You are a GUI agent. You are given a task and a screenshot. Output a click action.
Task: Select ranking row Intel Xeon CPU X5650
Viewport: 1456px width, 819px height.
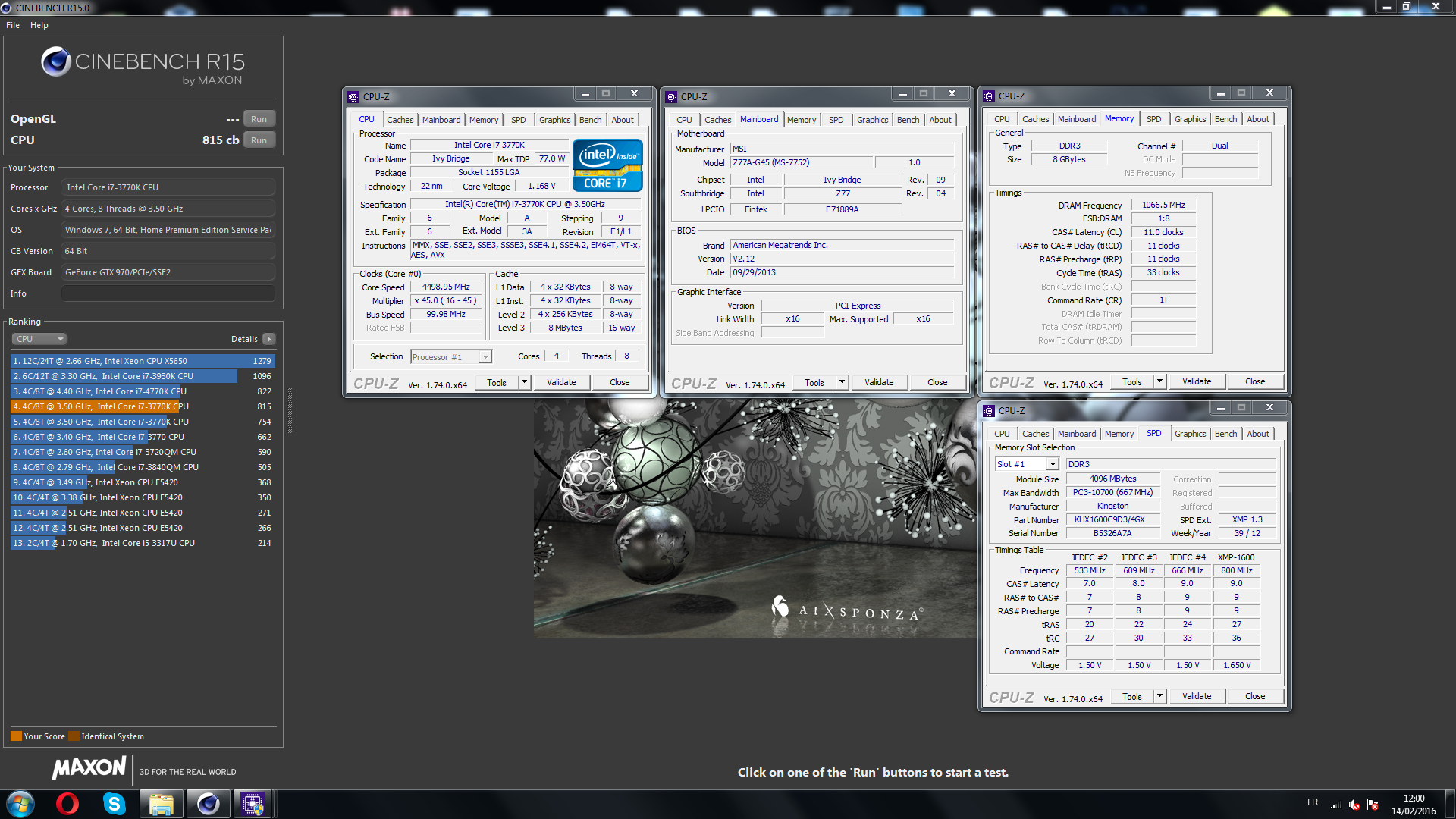click(x=143, y=361)
